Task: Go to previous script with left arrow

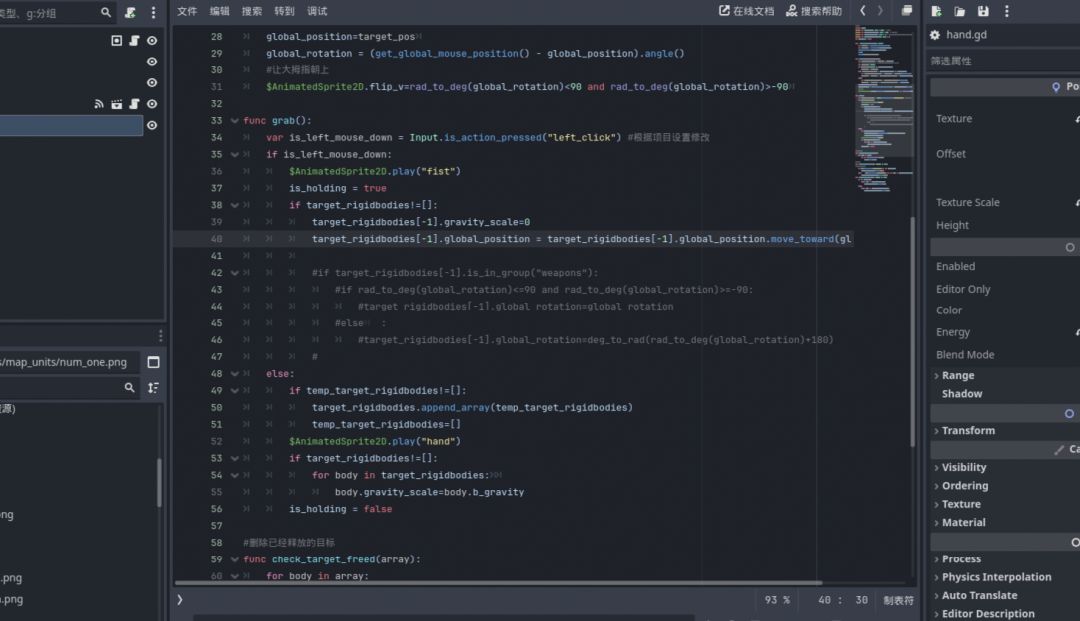Action: (863, 11)
